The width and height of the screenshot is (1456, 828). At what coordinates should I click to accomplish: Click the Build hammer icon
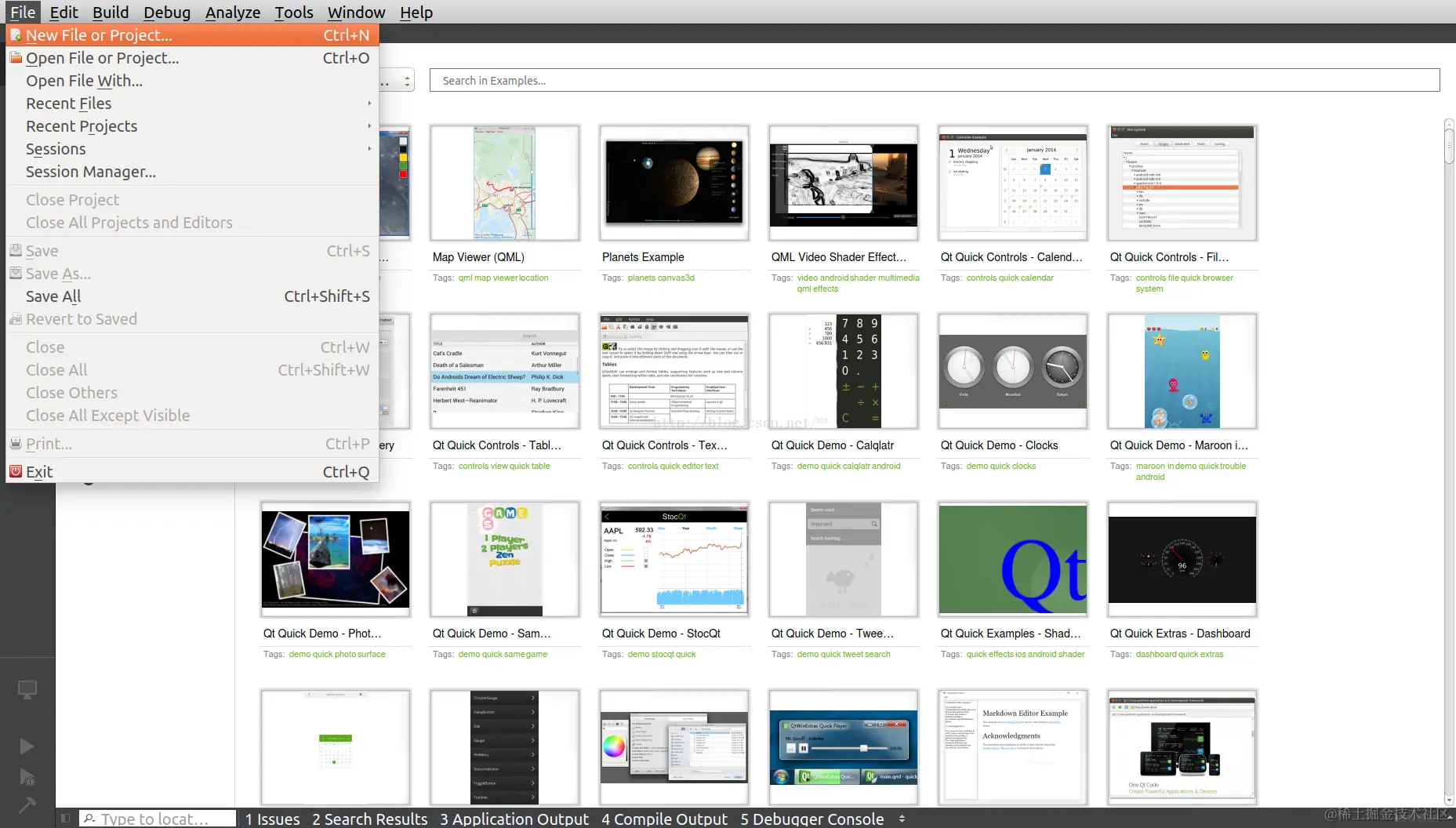point(27,805)
